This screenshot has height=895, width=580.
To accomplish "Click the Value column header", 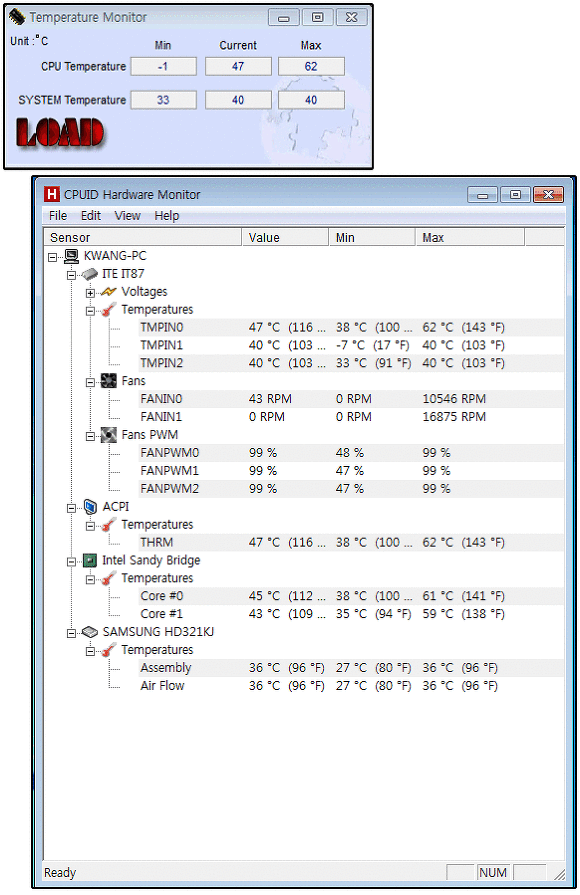I will (285, 237).
